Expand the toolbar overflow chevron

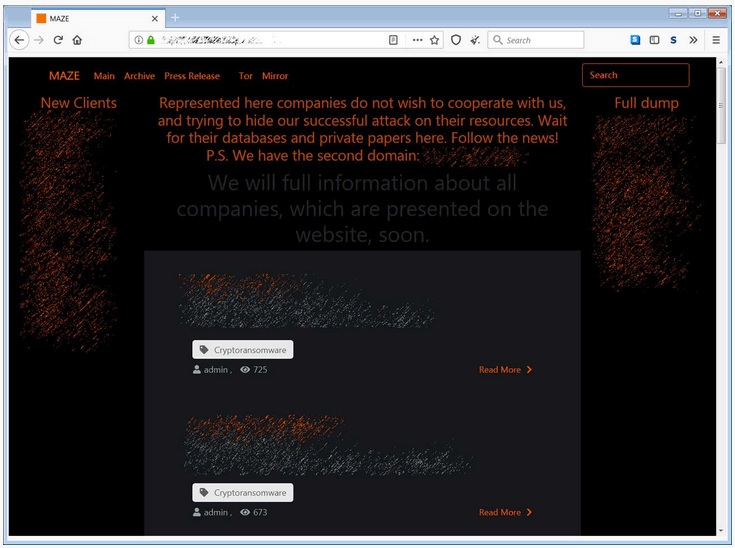pos(693,40)
